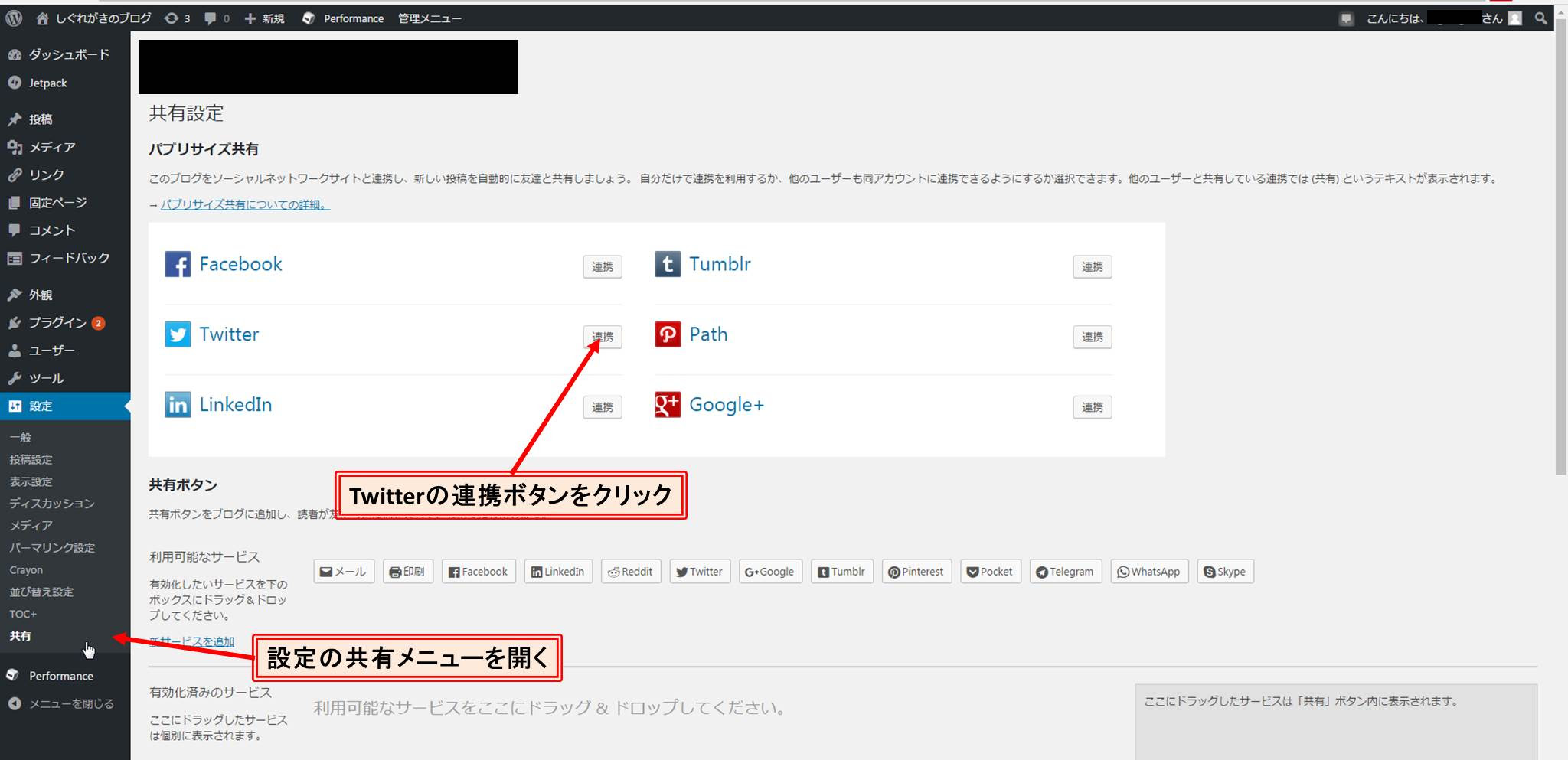Select the Reddit sharing service button
1568x760 pixels.
(631, 572)
